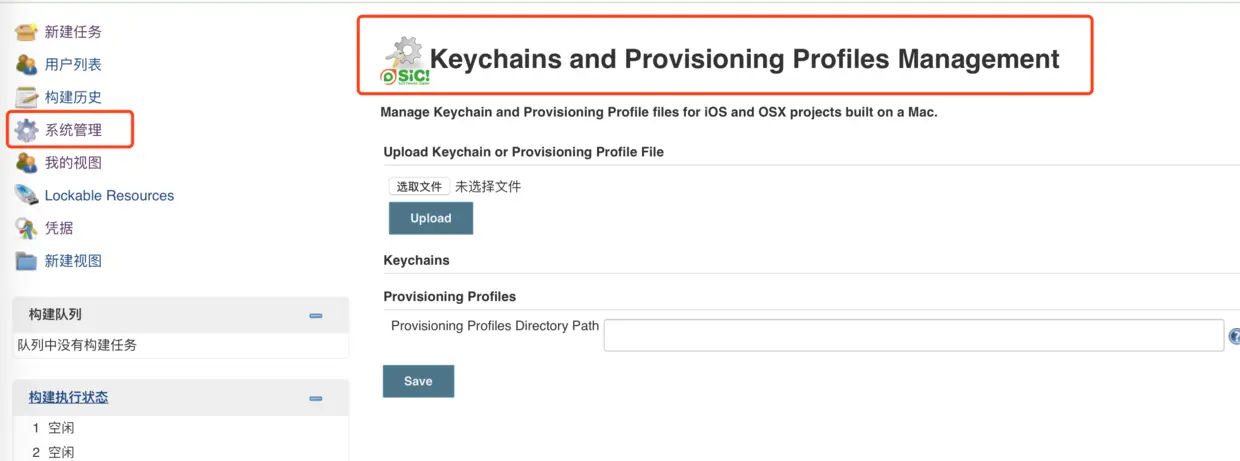Image resolution: width=1240 pixels, height=461 pixels.
Task: Collapse the 构建执行状态 panel
Action: point(316,398)
